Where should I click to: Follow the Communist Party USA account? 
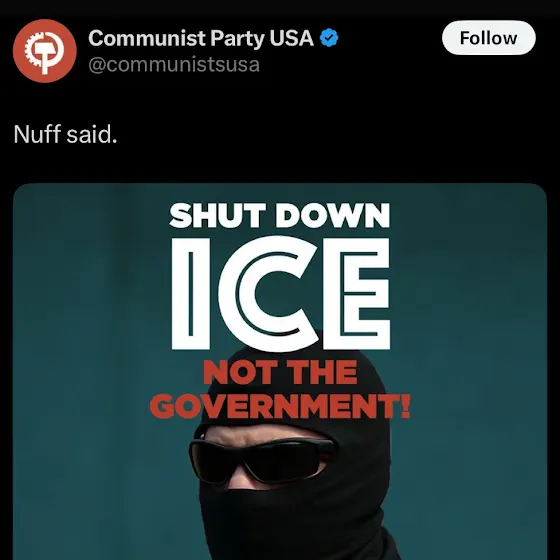pos(489,38)
